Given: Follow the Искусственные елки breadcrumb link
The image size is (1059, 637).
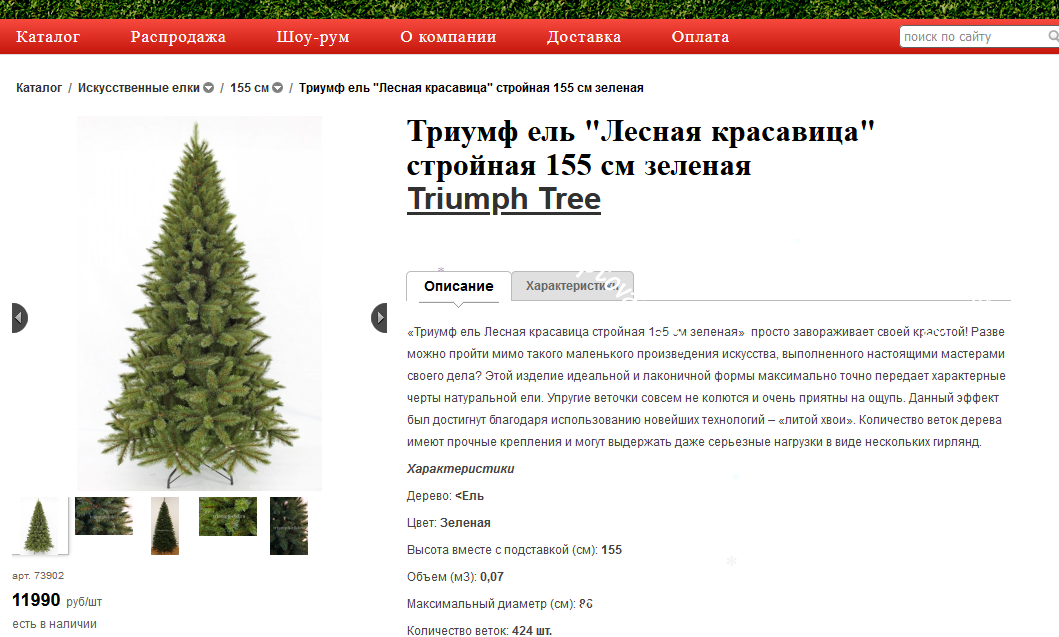Looking at the screenshot, I should click(x=138, y=88).
